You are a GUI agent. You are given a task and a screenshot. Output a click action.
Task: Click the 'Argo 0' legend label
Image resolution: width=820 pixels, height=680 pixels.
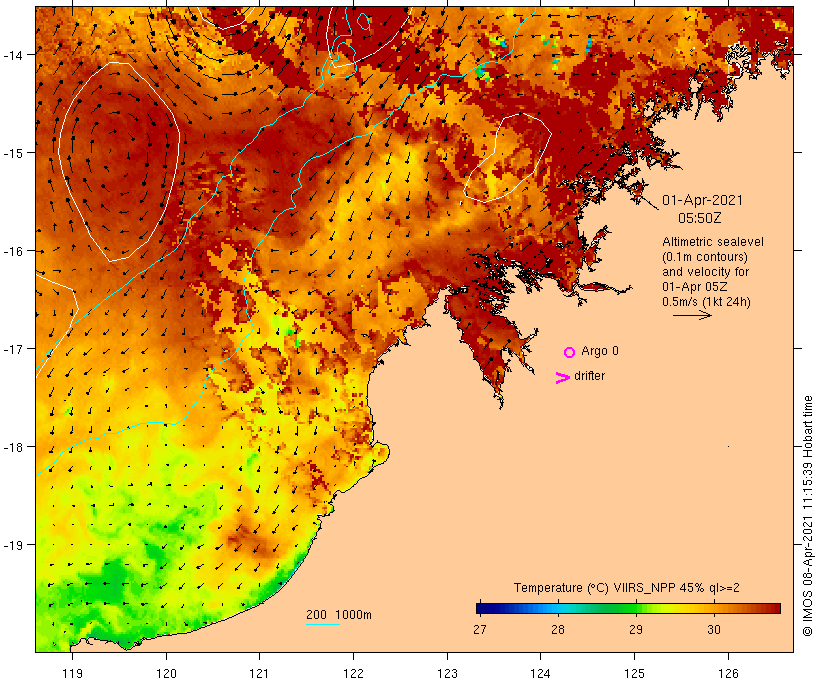[600, 351]
